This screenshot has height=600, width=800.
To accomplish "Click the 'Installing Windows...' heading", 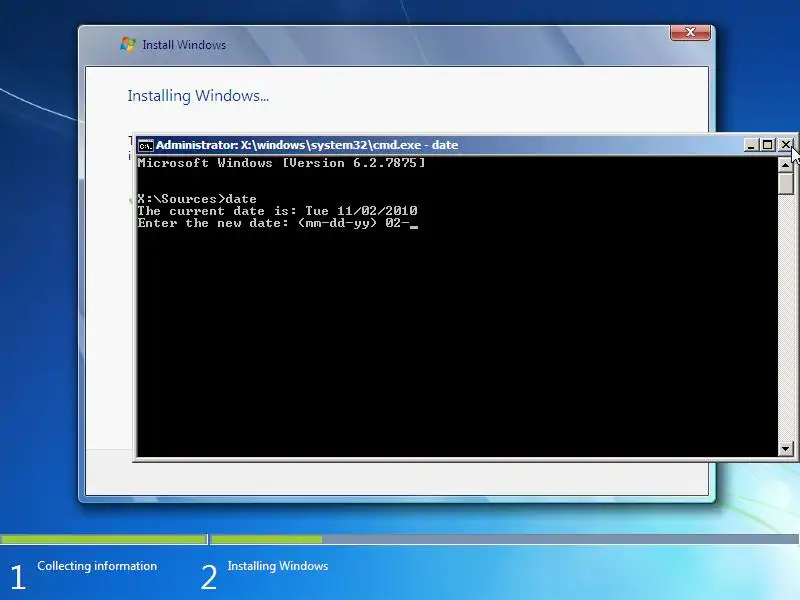I will click(198, 96).
